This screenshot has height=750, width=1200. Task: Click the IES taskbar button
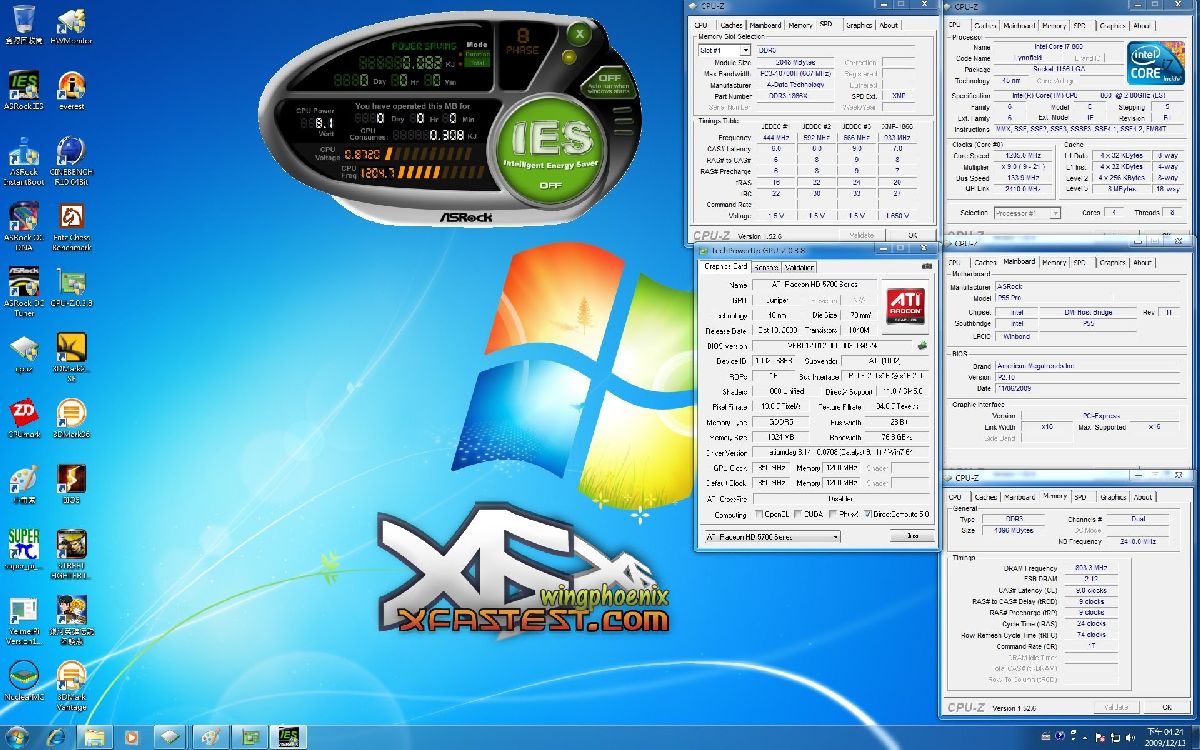click(289, 737)
